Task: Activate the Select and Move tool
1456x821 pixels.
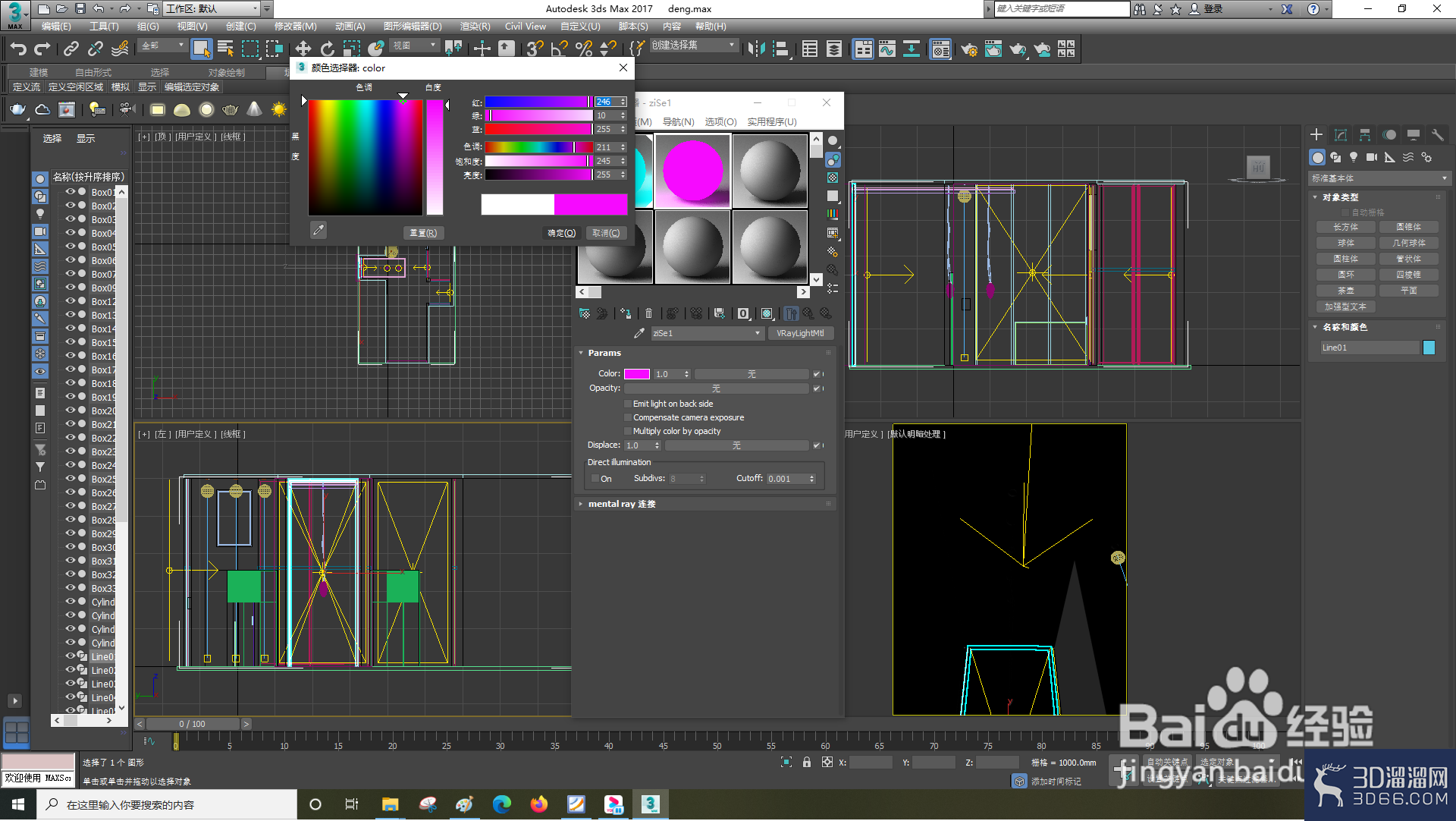Action: pos(303,49)
